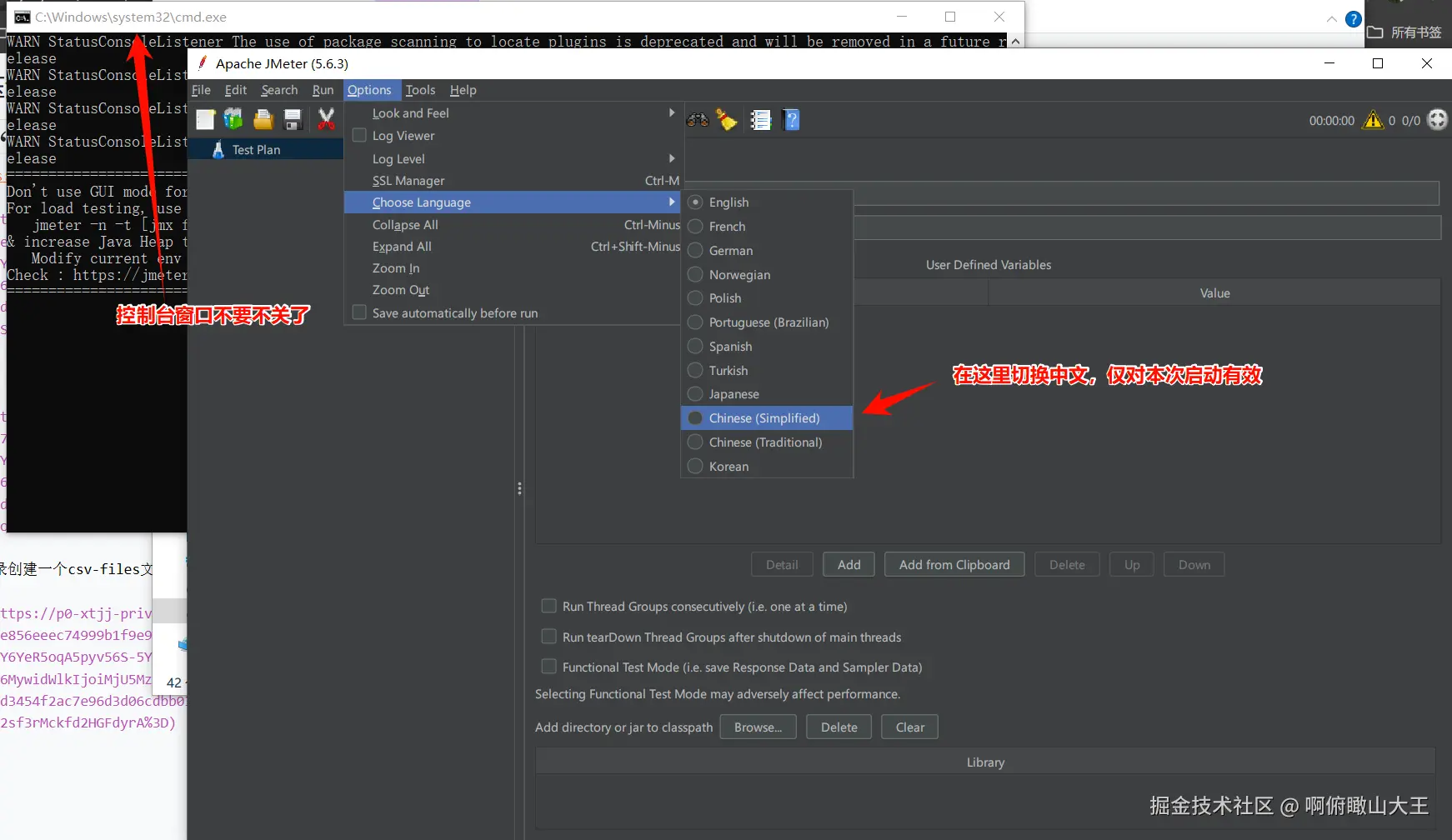Open the Search menu
This screenshot has height=840, width=1452.
pyautogui.click(x=279, y=90)
